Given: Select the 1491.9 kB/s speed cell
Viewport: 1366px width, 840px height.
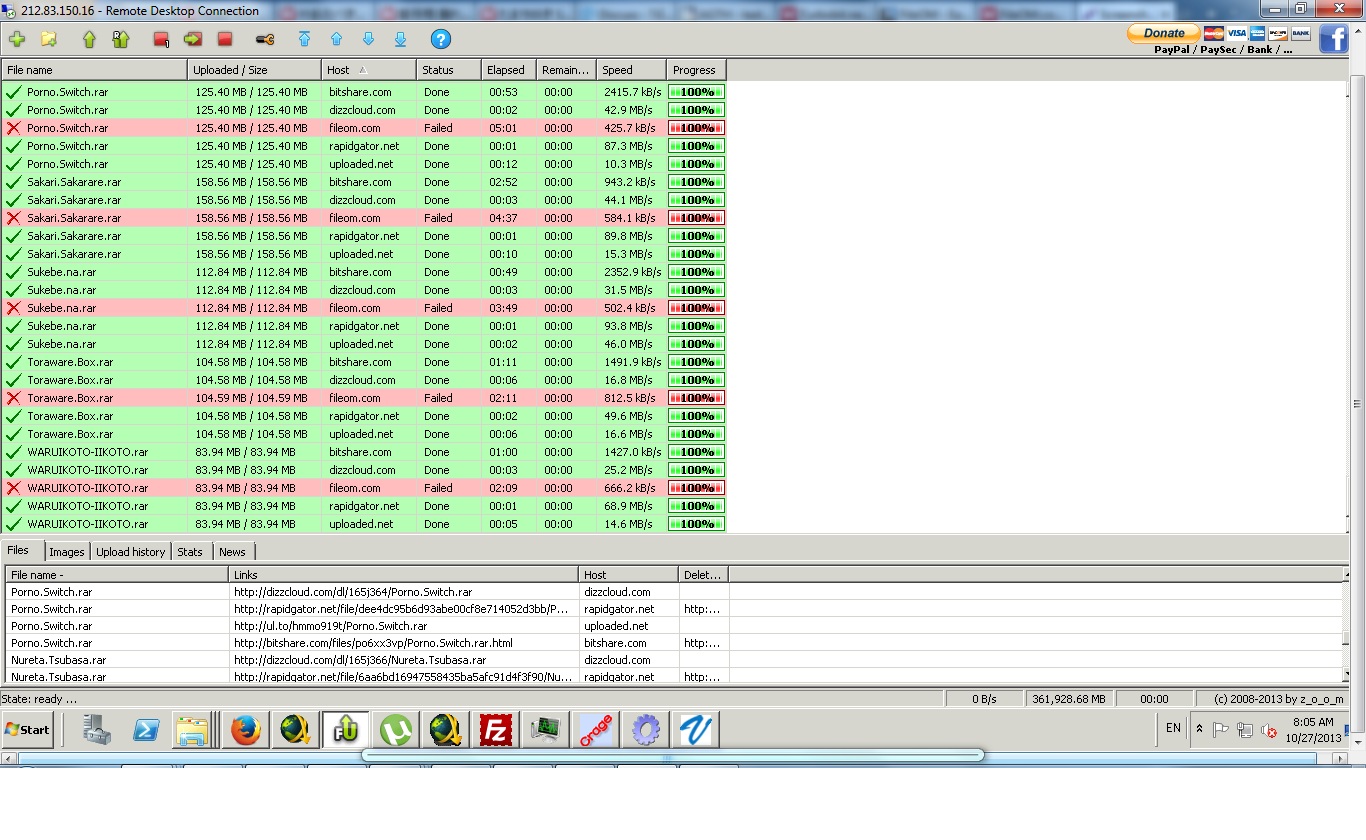Looking at the screenshot, I should coord(631,362).
